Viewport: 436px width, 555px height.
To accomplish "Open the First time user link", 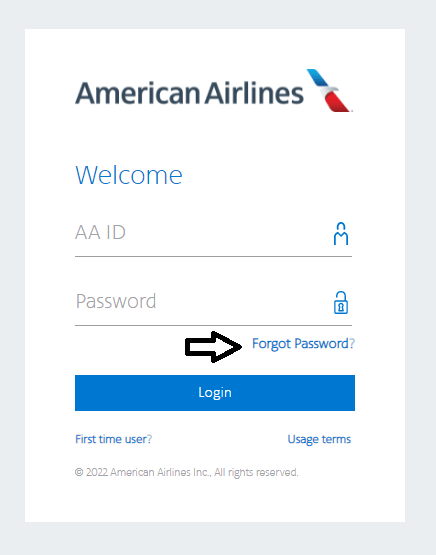I will point(114,439).
